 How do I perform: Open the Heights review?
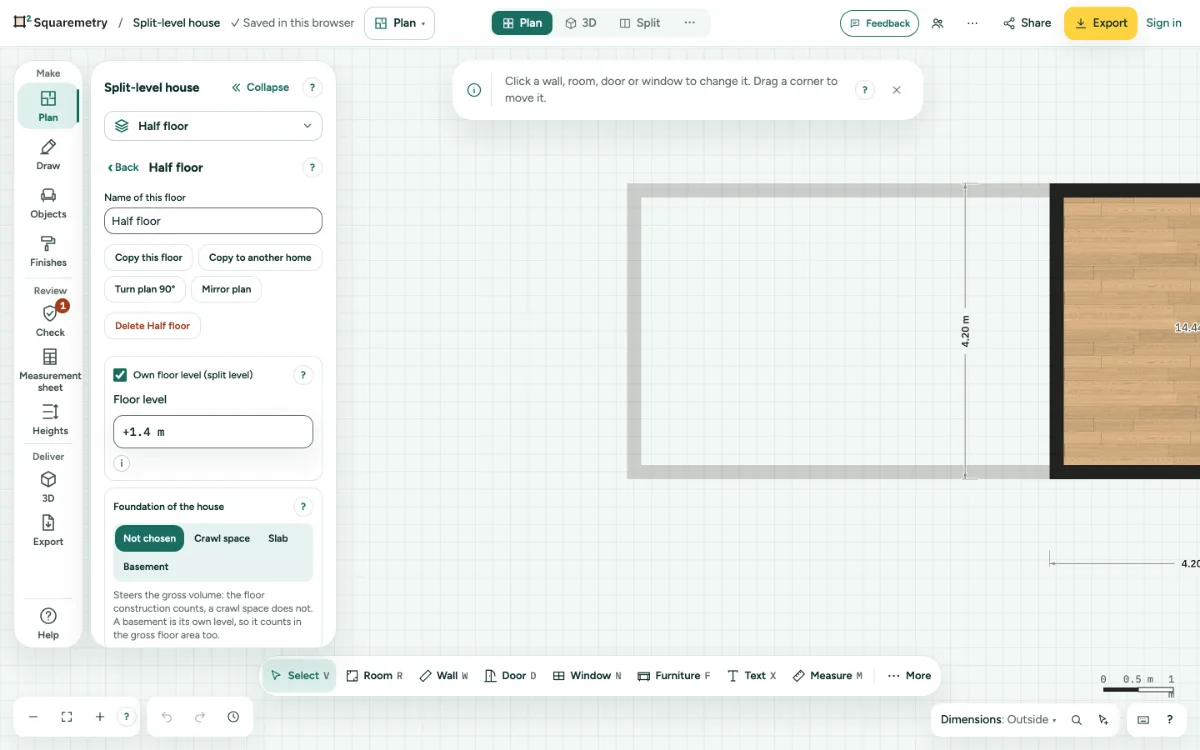[x=50, y=420]
